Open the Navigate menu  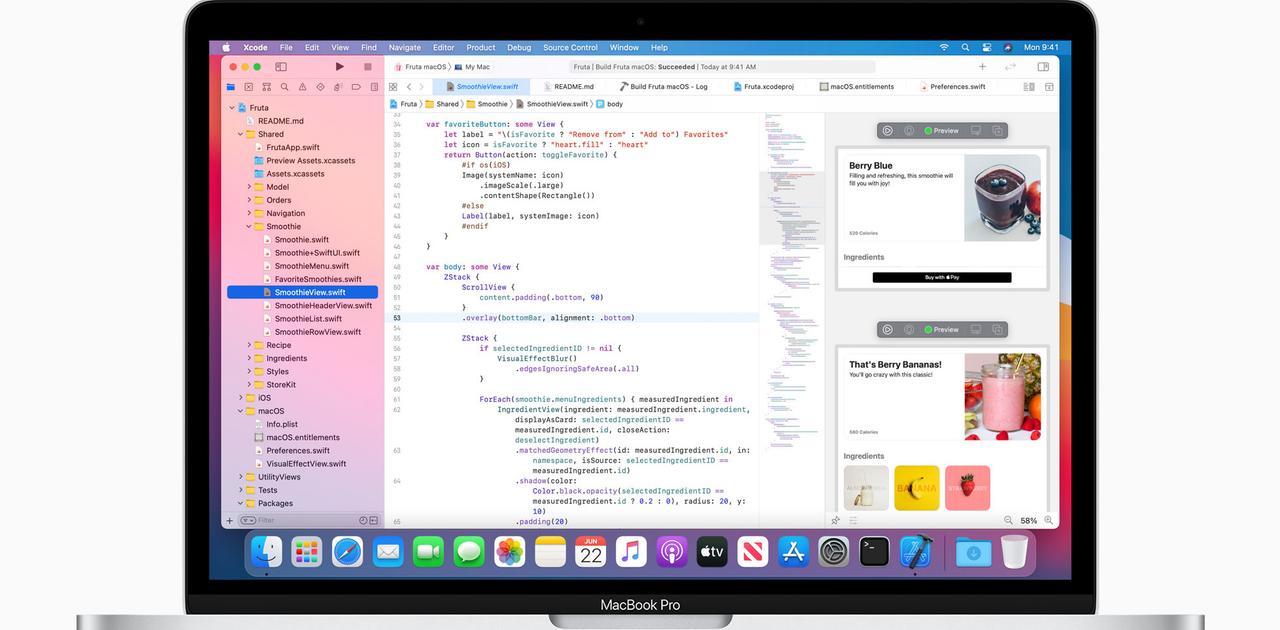coord(404,47)
